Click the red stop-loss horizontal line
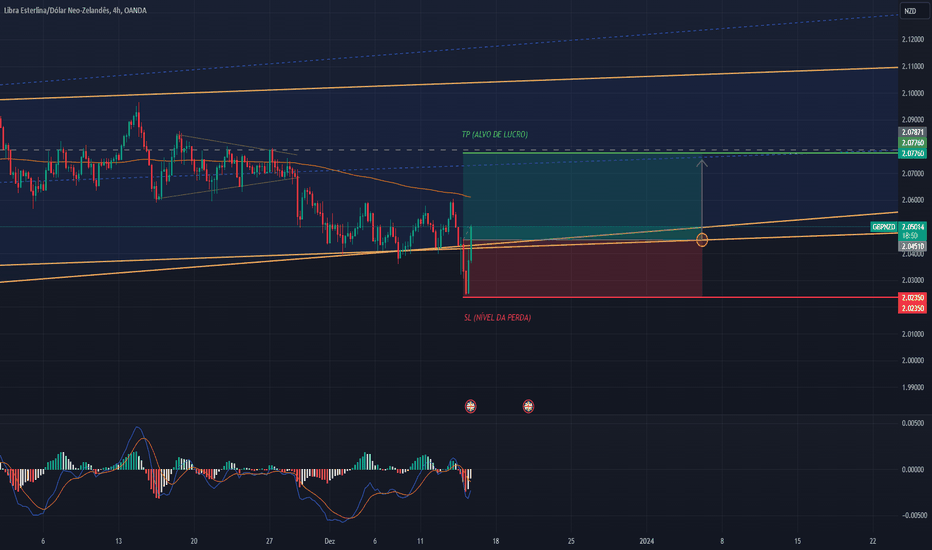Image resolution: width=932 pixels, height=550 pixels. [x=680, y=297]
